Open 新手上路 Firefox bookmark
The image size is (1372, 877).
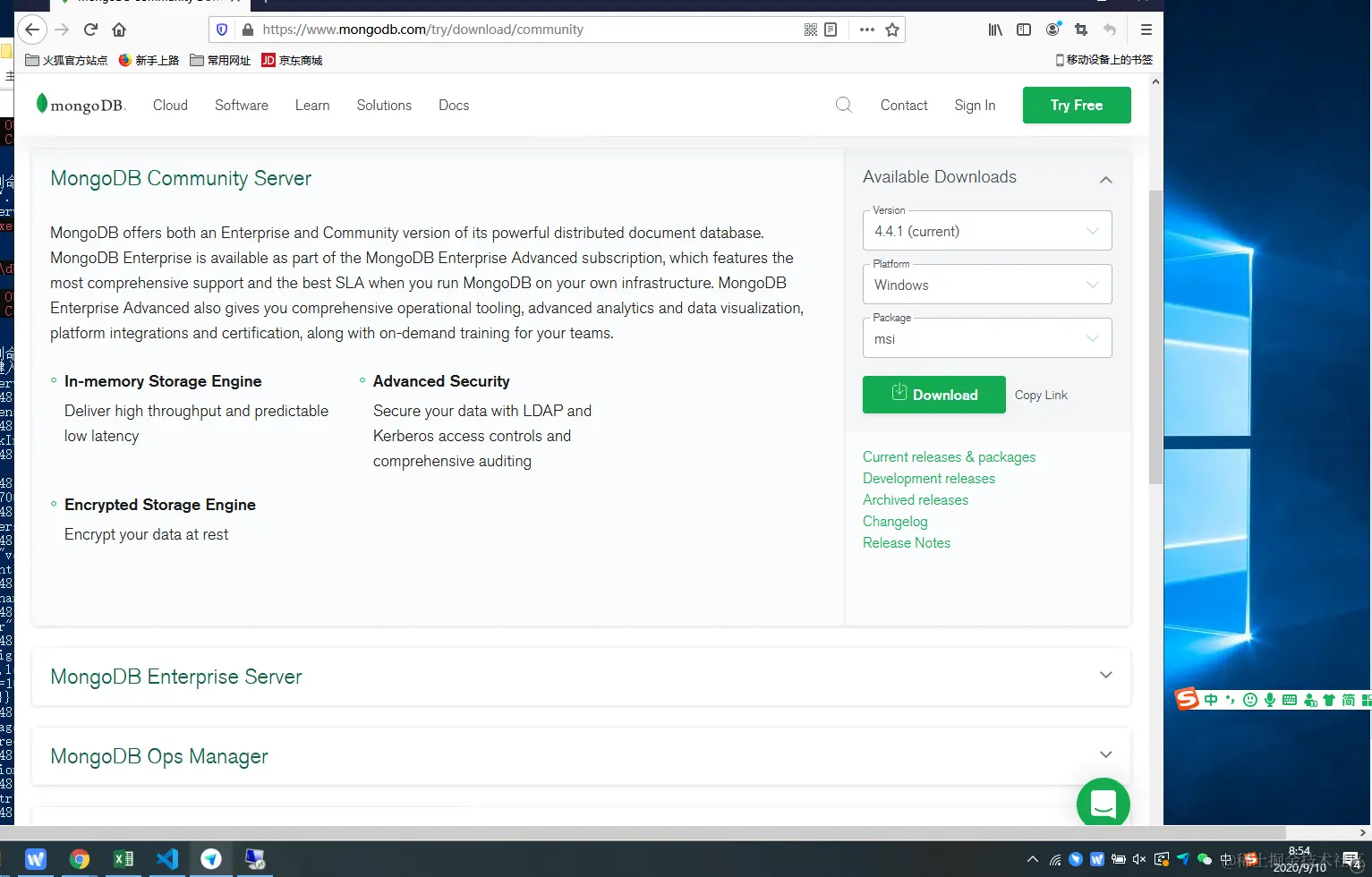click(149, 60)
